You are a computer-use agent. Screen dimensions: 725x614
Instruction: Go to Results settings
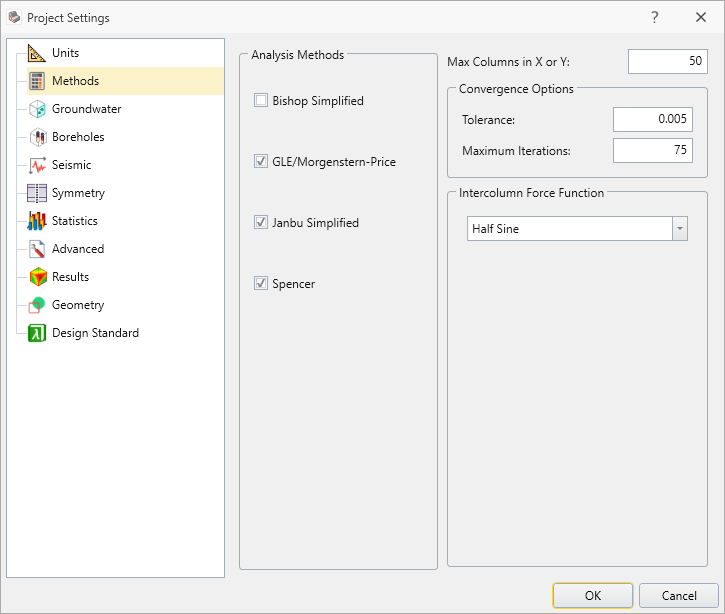coord(70,277)
